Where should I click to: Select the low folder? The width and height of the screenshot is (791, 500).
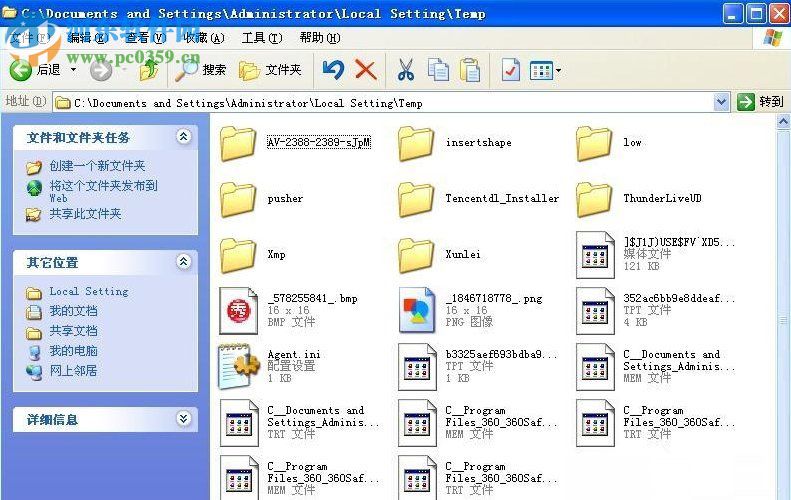coord(608,143)
